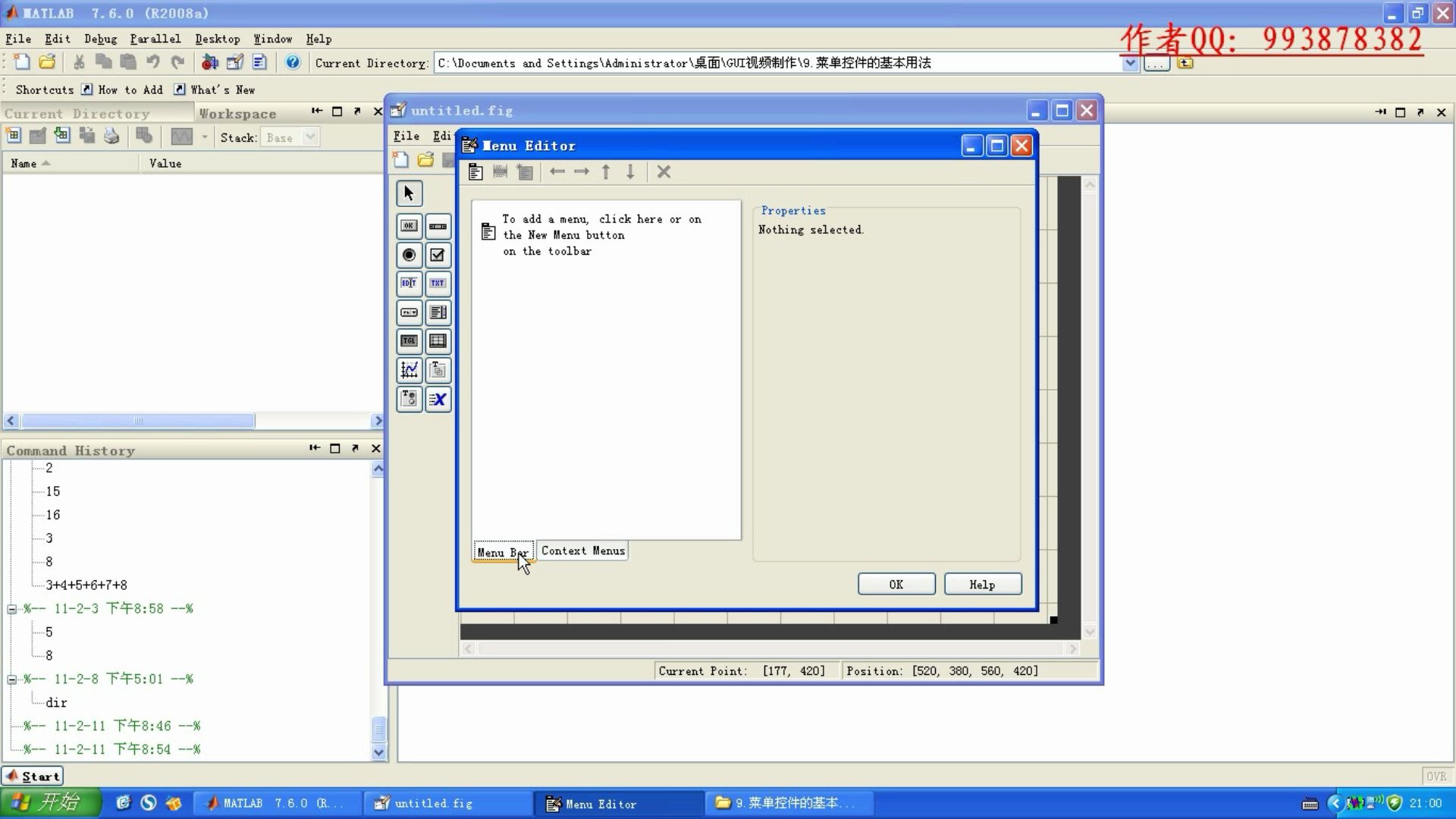The height and width of the screenshot is (819, 1456).
Task: Select the radio button tool icon
Action: click(x=408, y=254)
